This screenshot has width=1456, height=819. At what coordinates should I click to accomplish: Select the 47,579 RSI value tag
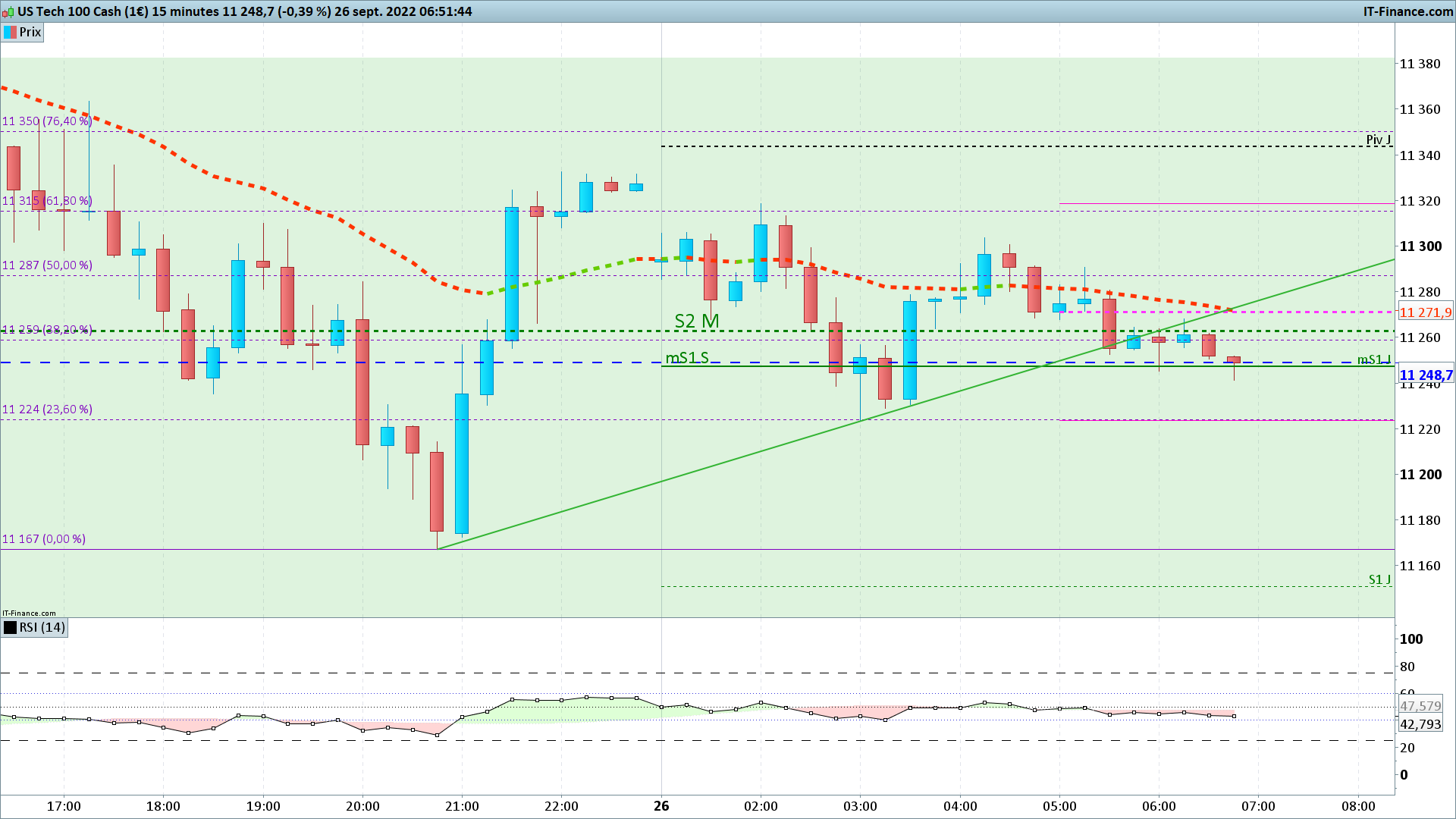(x=1420, y=706)
